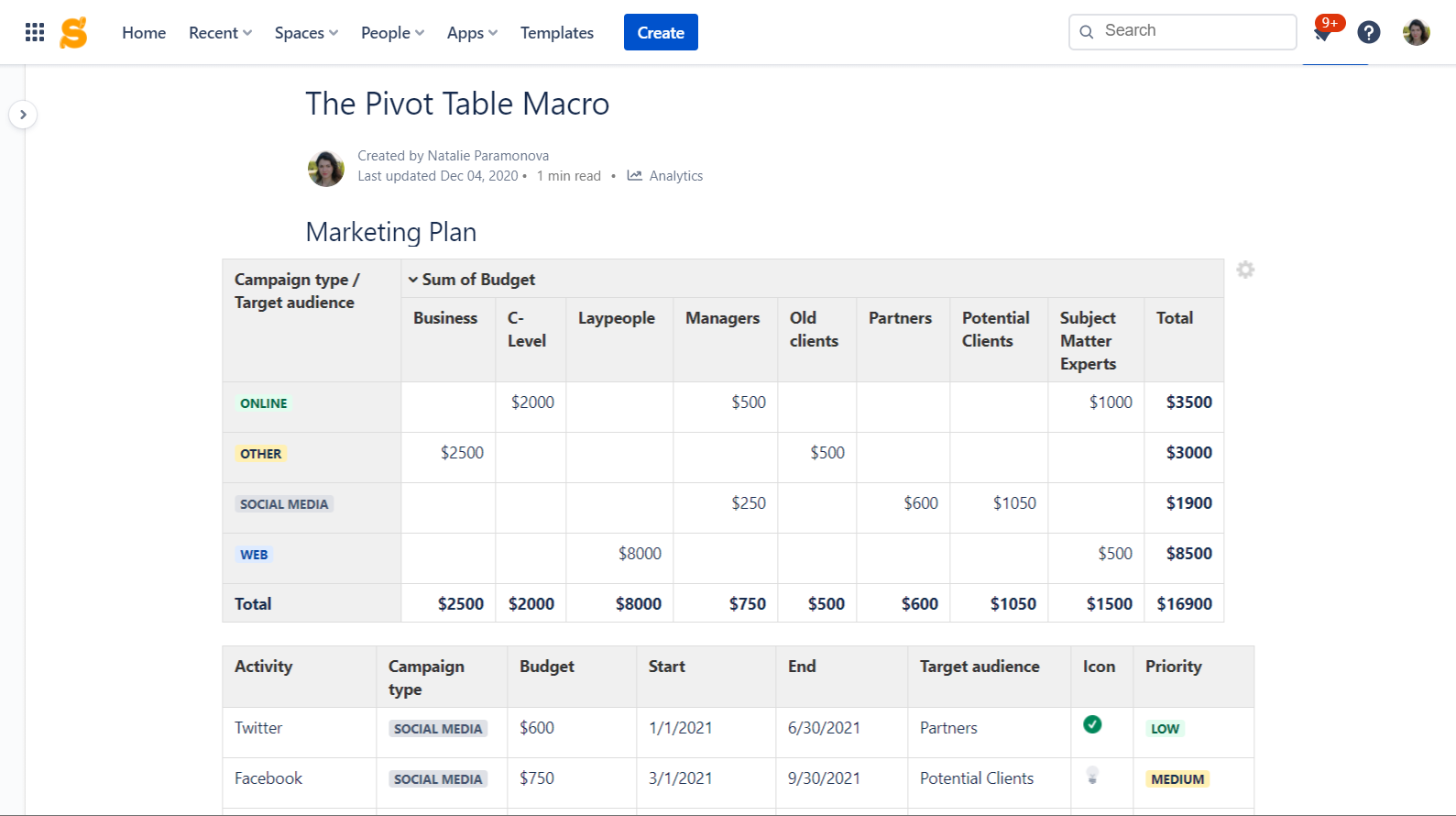Image resolution: width=1456 pixels, height=816 pixels.
Task: Focus the Search input field
Action: (1183, 32)
